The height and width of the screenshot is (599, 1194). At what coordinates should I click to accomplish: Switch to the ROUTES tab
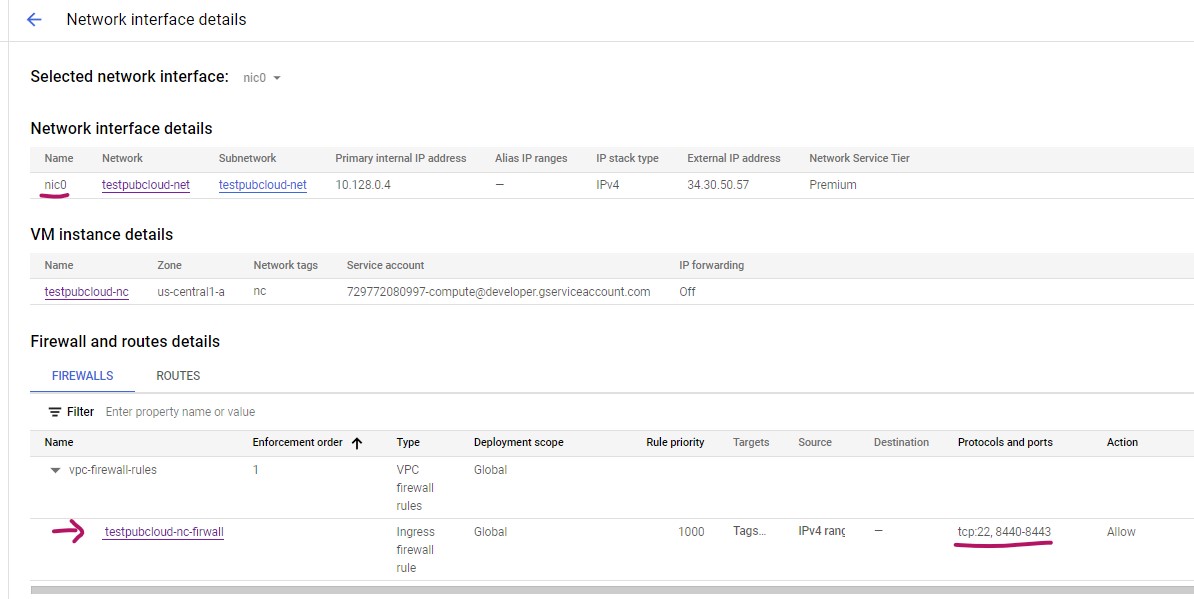178,376
